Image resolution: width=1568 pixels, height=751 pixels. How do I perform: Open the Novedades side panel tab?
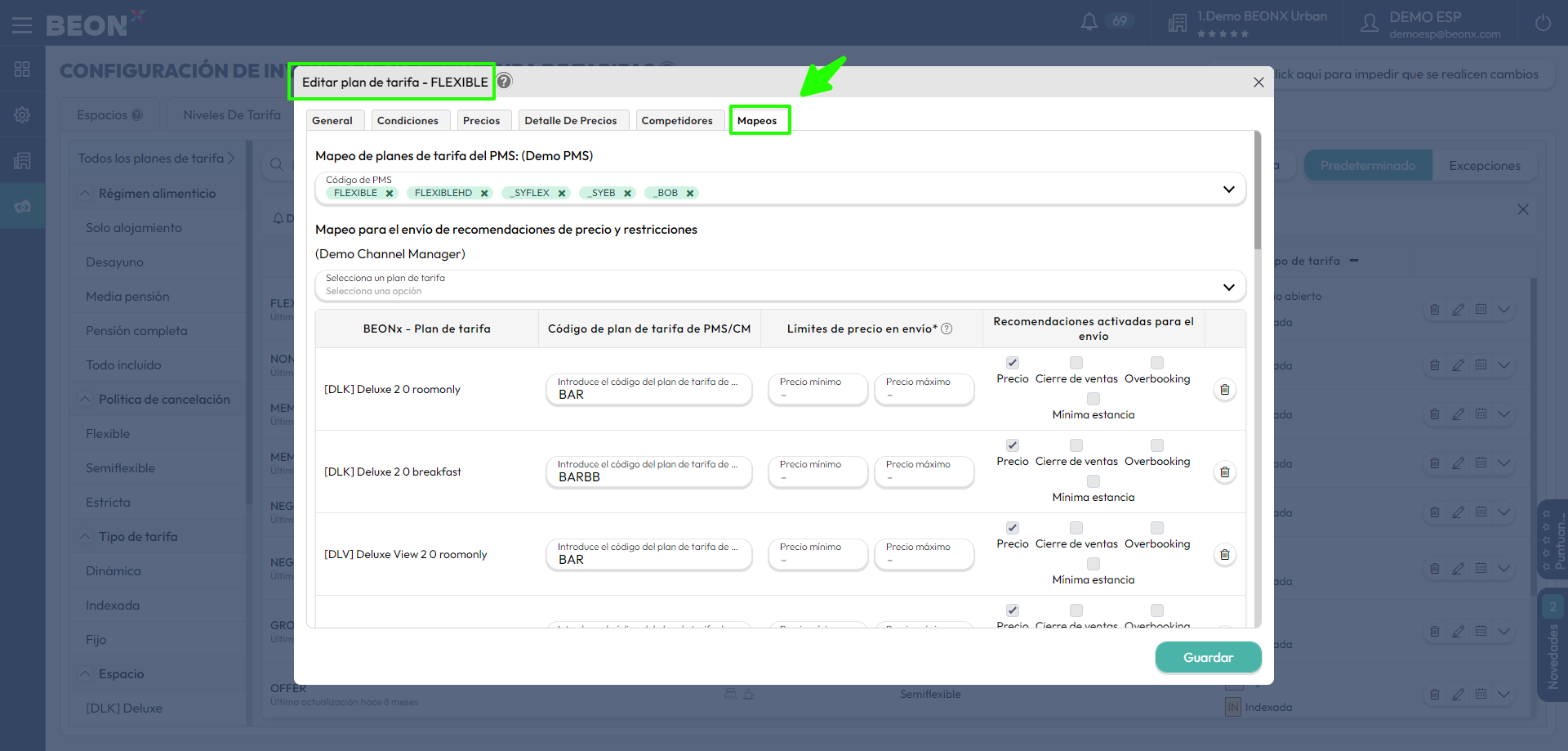pos(1552,646)
